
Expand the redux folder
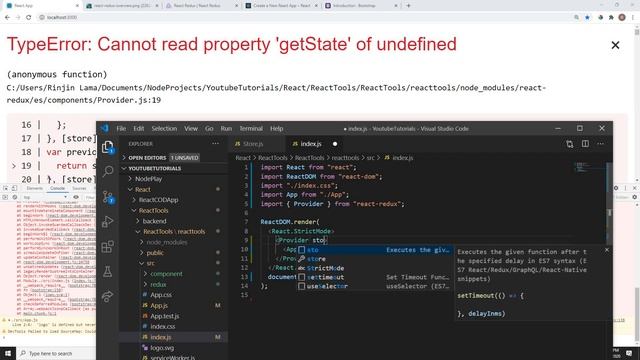pyautogui.click(x=158, y=284)
